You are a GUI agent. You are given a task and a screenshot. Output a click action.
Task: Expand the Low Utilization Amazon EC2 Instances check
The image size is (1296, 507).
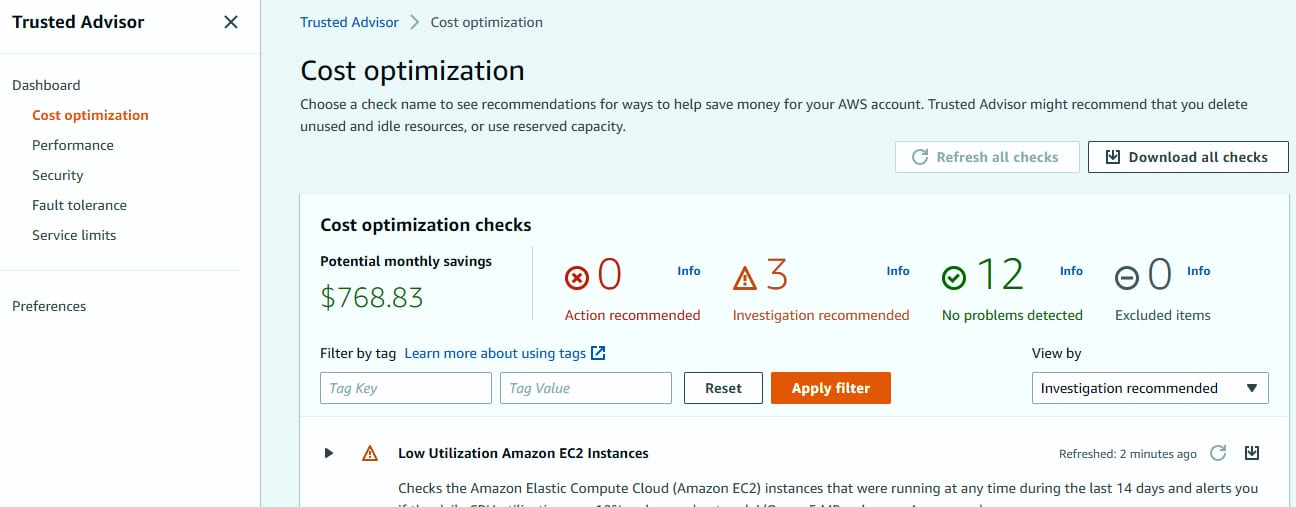coord(329,453)
